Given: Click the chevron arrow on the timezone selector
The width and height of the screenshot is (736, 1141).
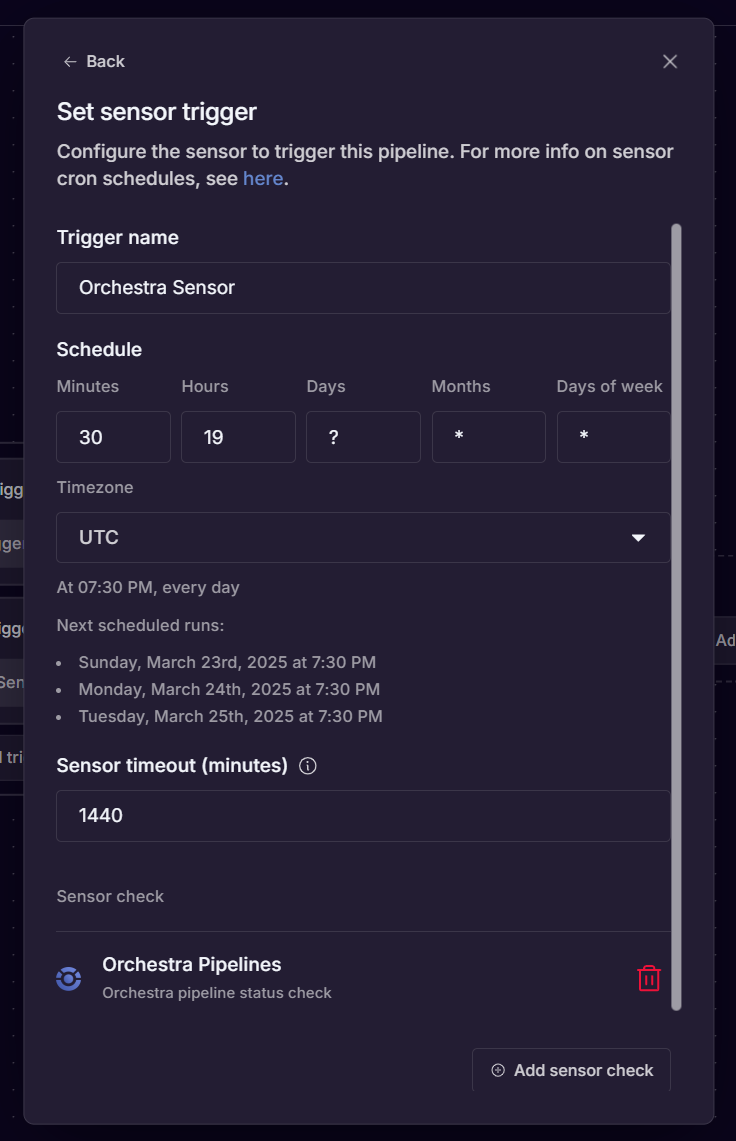Looking at the screenshot, I should [x=638, y=537].
